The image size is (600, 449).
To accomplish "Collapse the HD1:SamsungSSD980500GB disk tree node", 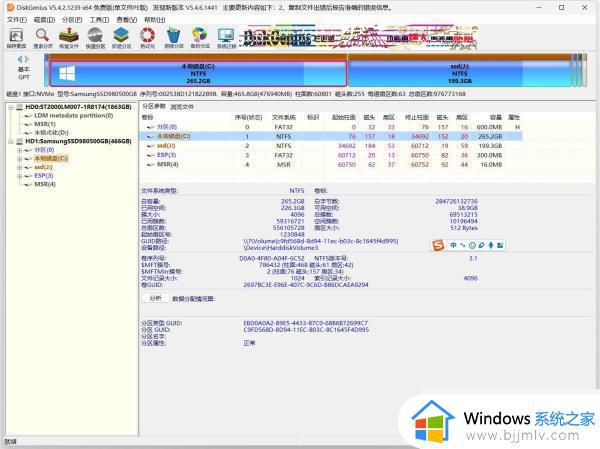I will click(x=11, y=141).
